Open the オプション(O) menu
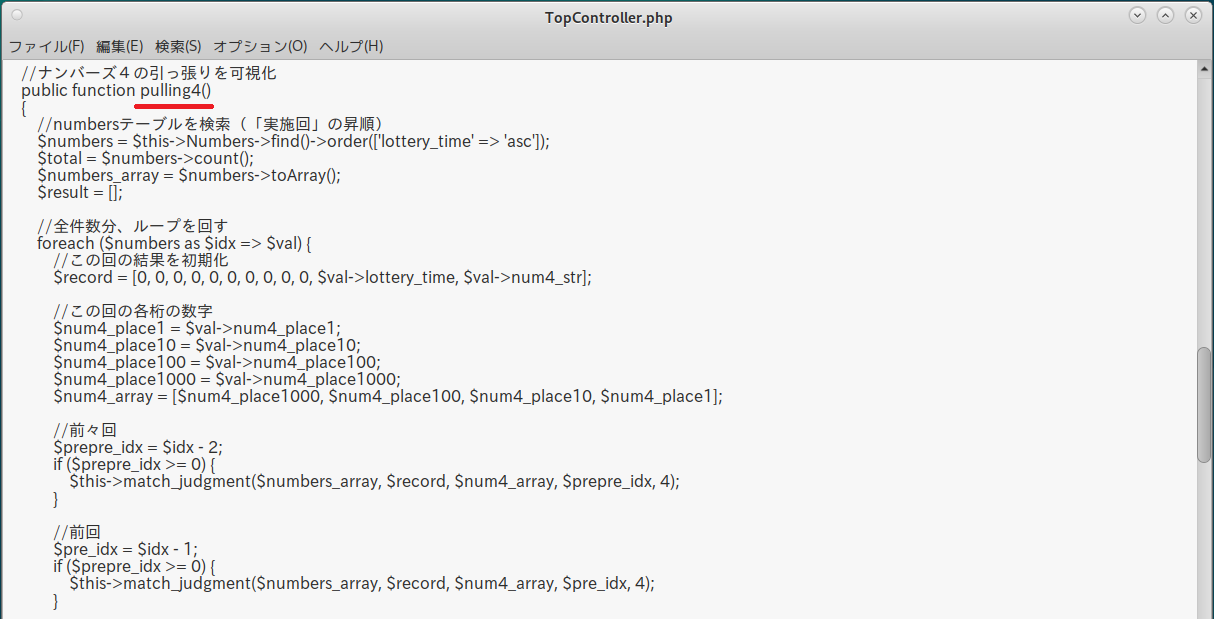This screenshot has height=619, width=1214. click(x=260, y=46)
